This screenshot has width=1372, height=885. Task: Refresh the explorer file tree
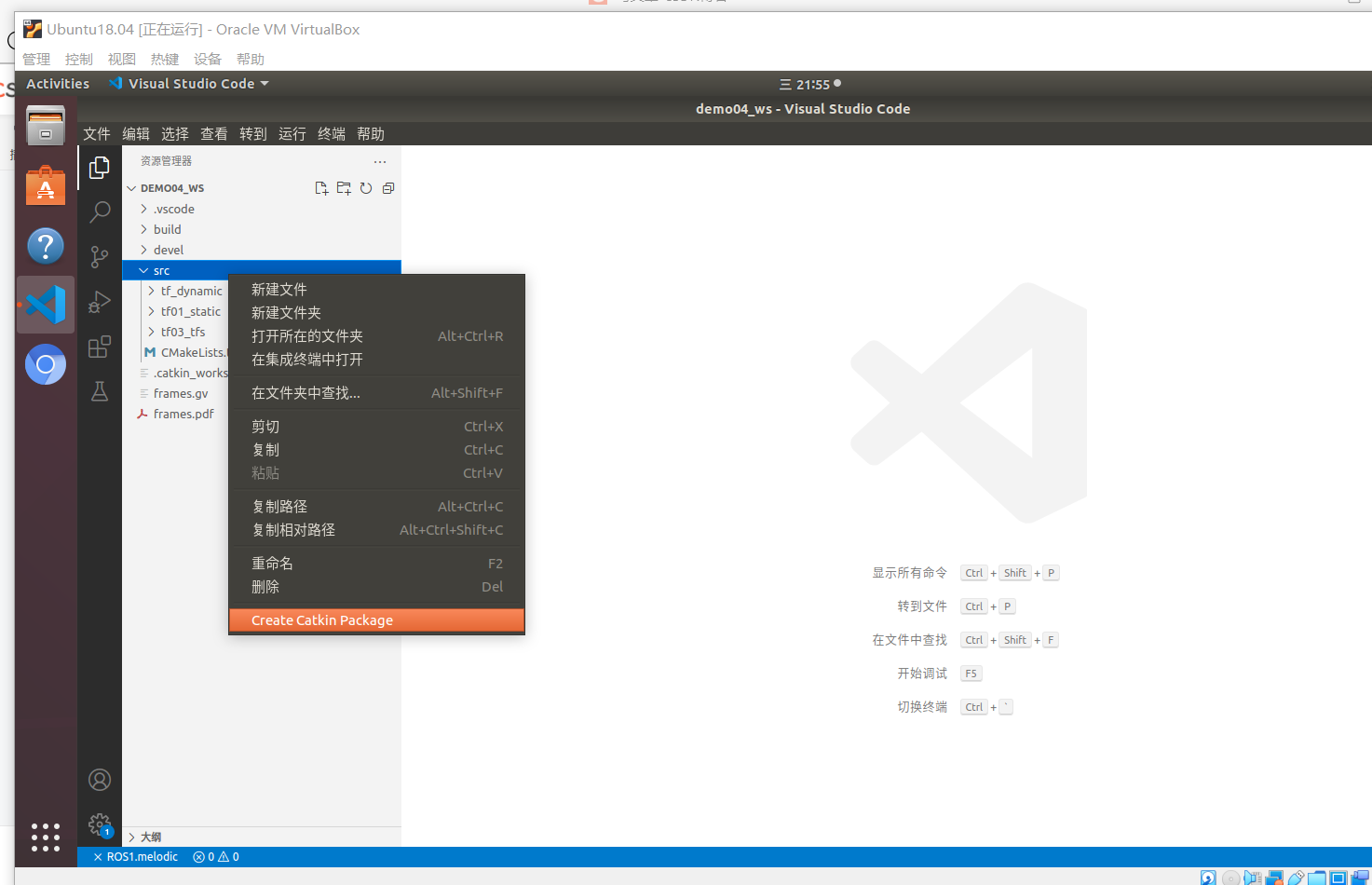point(366,188)
